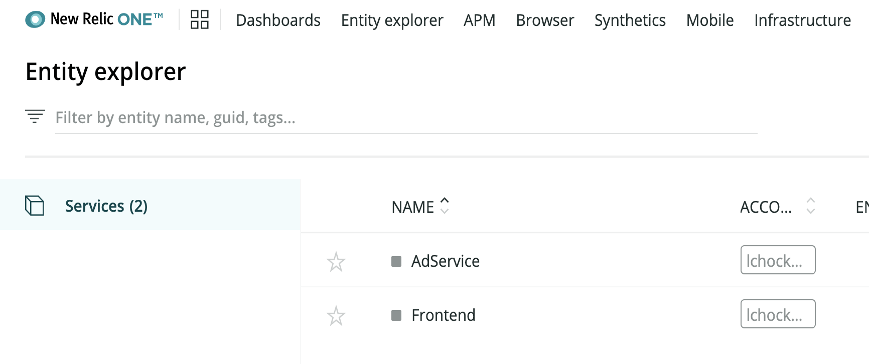Select Mobile in the top bar
Image resolution: width=870 pixels, height=364 pixels.
pyautogui.click(x=710, y=21)
